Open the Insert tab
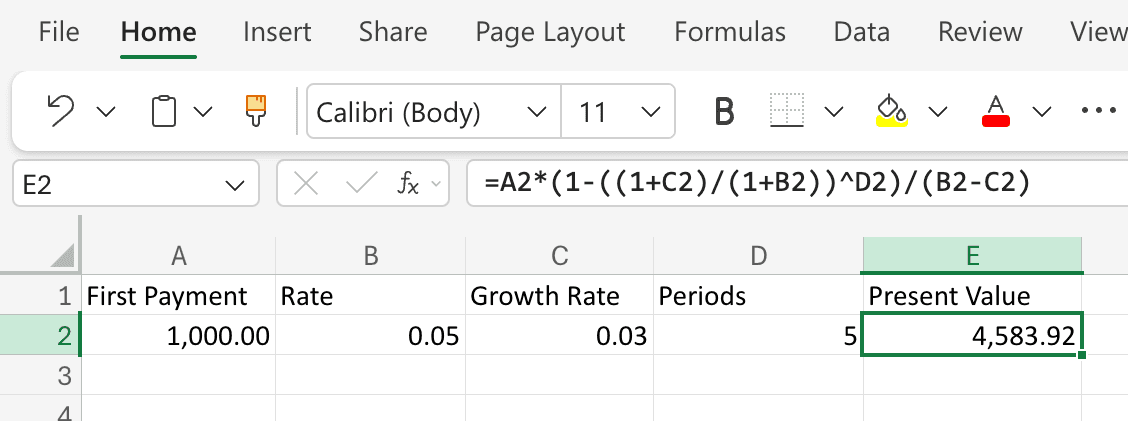Screen dimensions: 1128x421 tap(276, 32)
